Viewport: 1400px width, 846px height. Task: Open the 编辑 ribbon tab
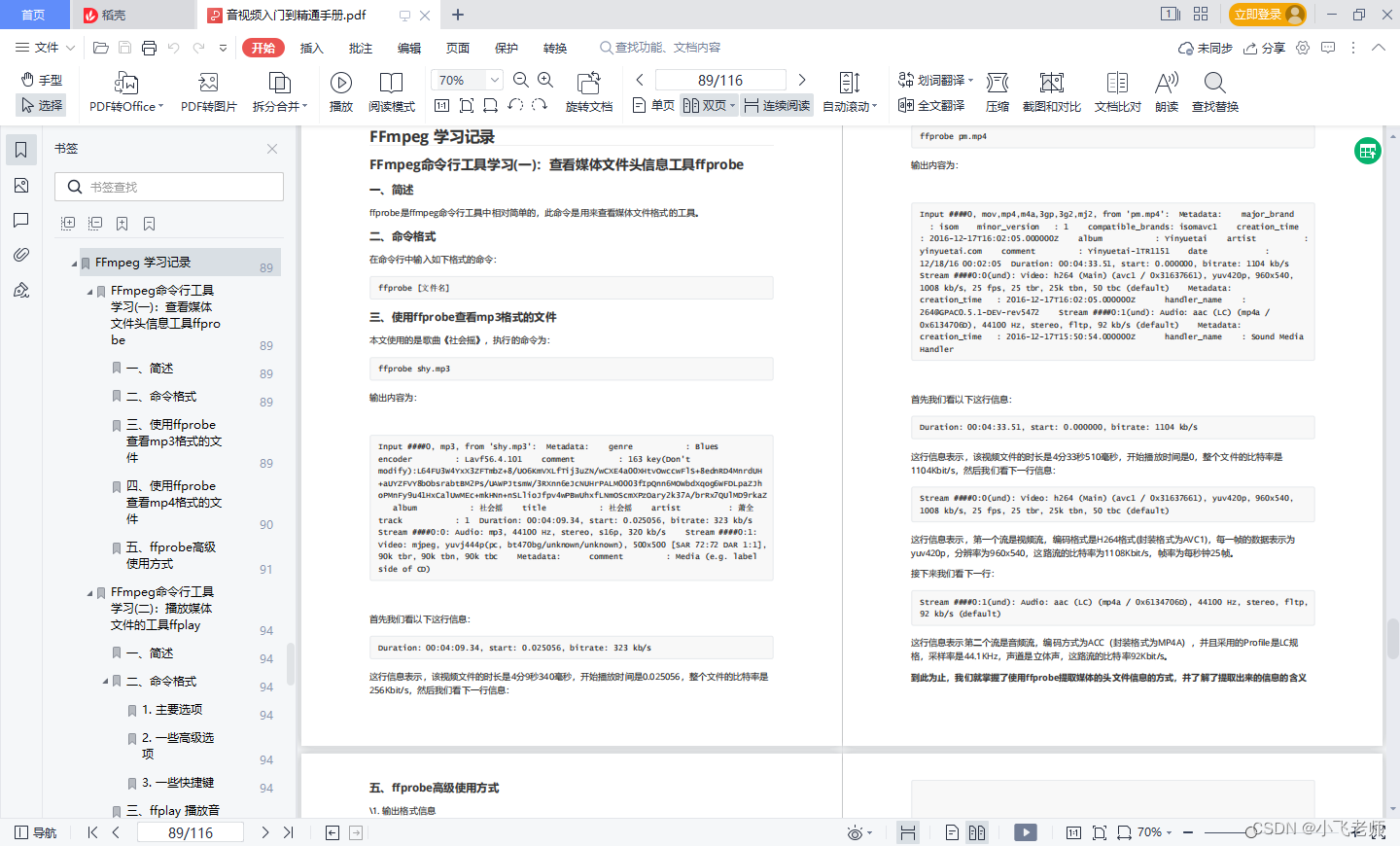409,48
